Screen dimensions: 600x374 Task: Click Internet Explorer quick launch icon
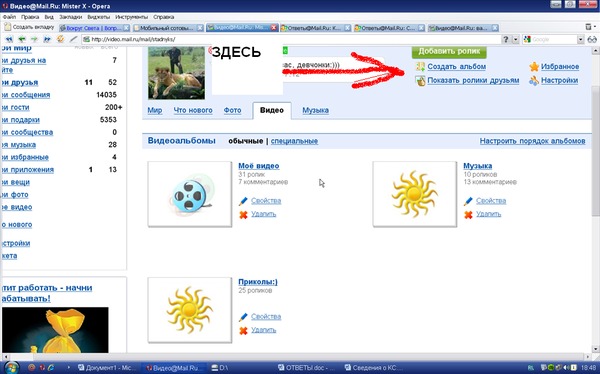[x=51, y=368]
